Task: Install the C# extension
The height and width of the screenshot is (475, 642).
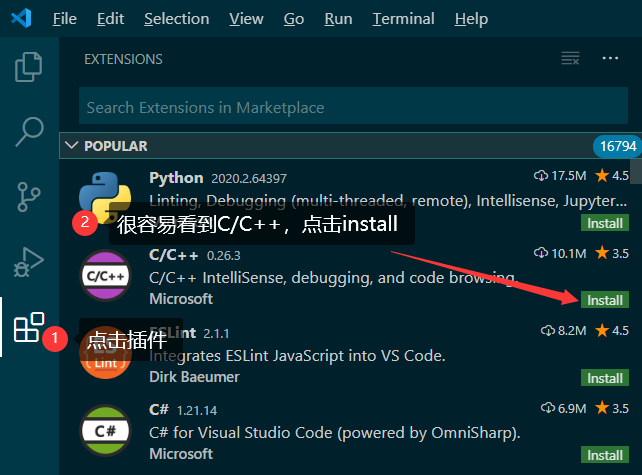Action: (605, 455)
